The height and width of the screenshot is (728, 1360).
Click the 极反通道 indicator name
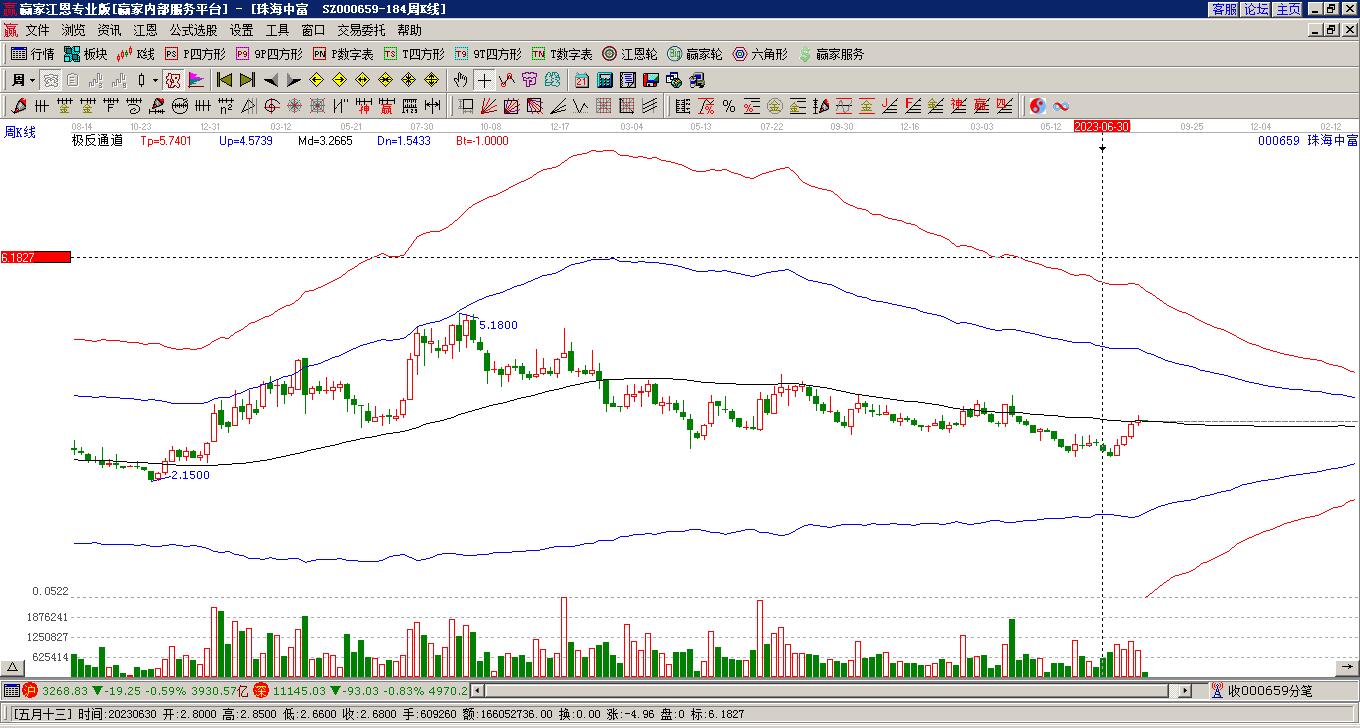(97, 141)
